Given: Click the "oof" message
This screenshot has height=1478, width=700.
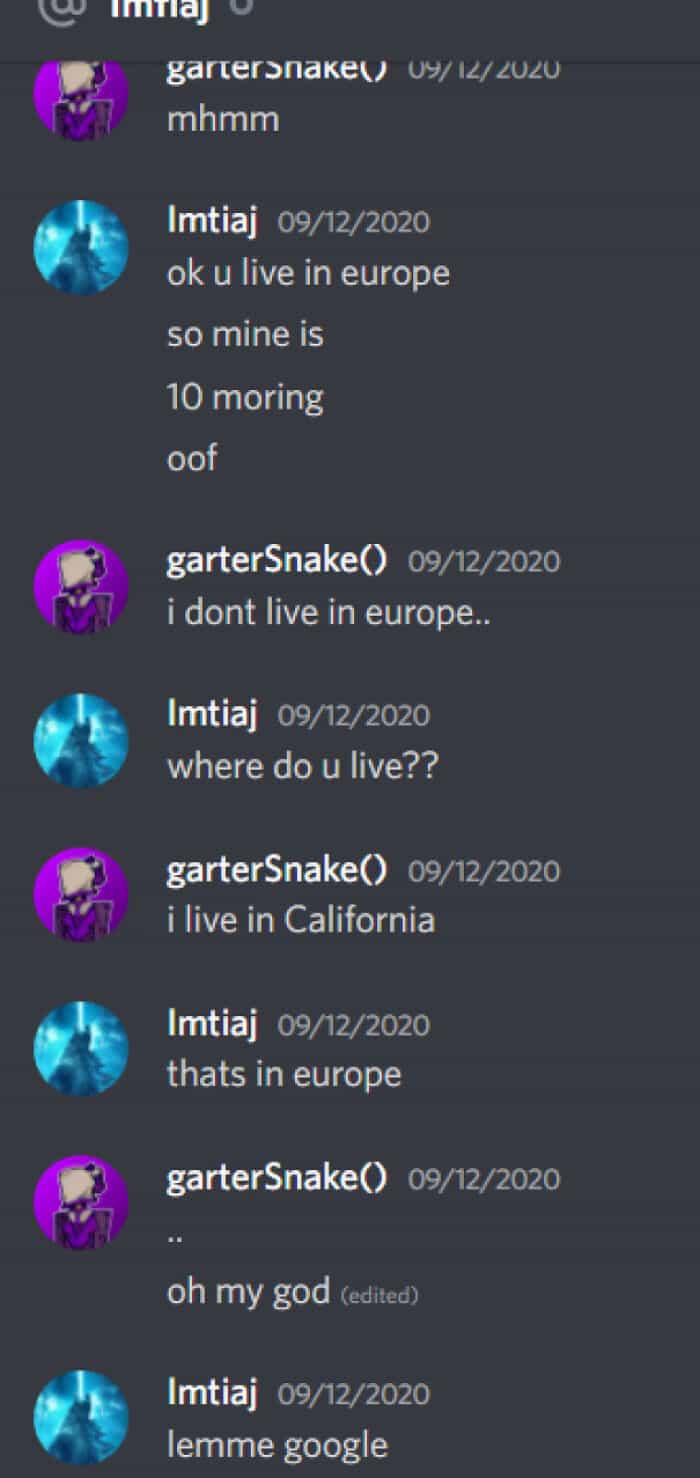Looking at the screenshot, I should click(x=192, y=459).
